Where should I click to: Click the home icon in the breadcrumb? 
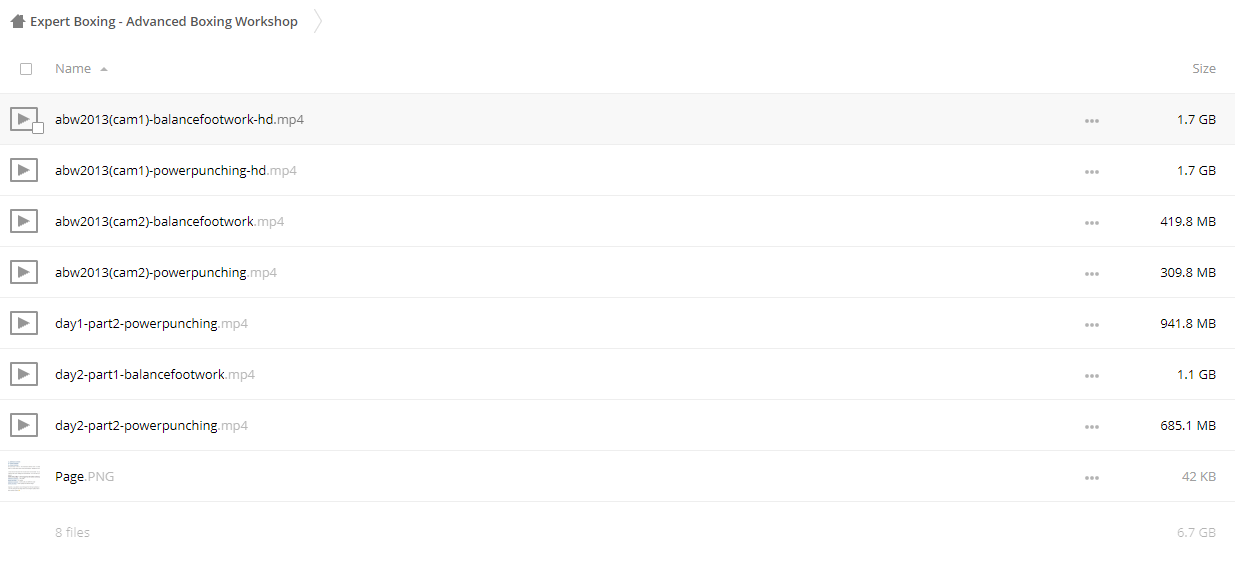pos(17,21)
